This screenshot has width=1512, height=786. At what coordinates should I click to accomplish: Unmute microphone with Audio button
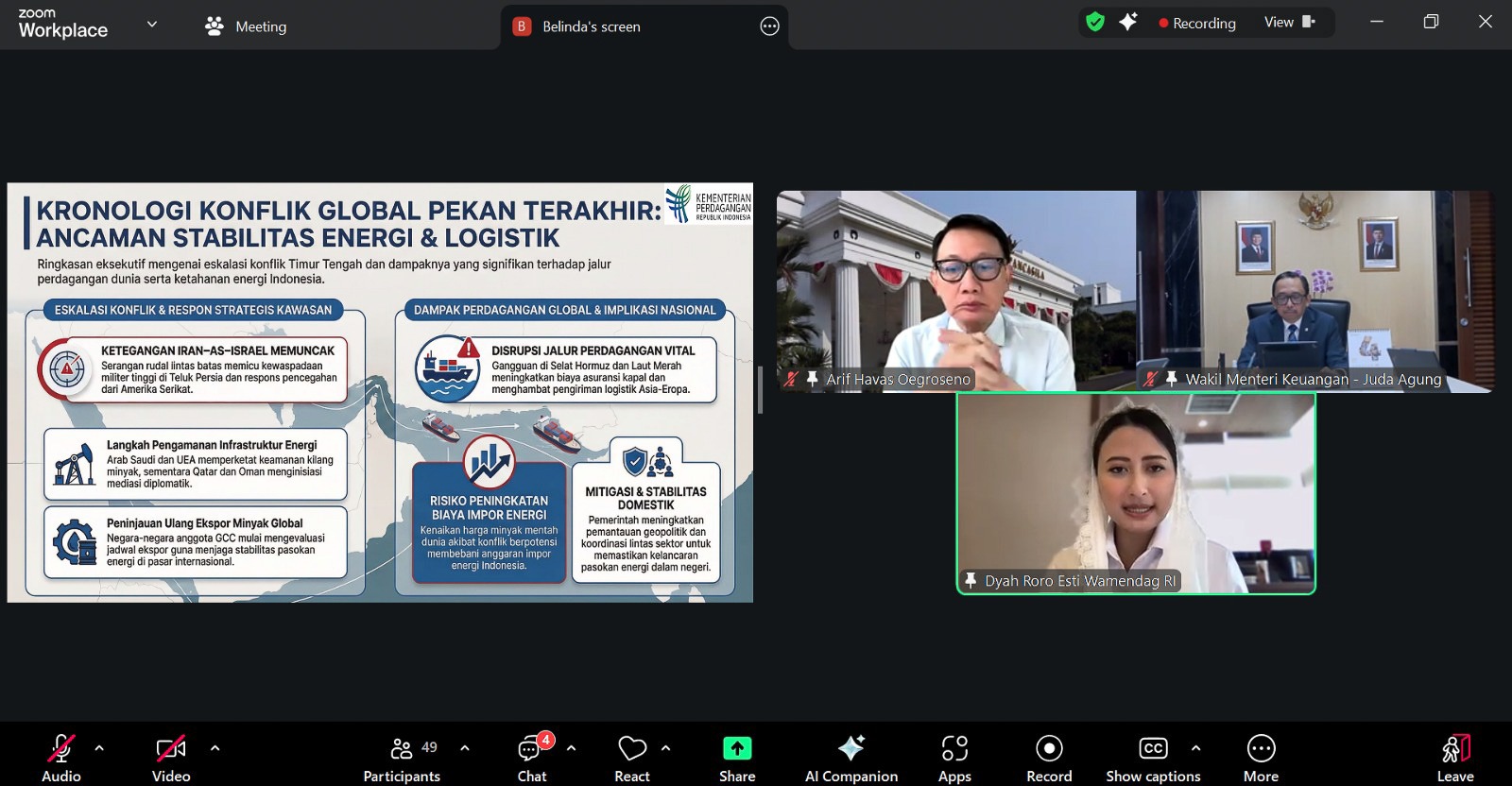[x=61, y=758]
